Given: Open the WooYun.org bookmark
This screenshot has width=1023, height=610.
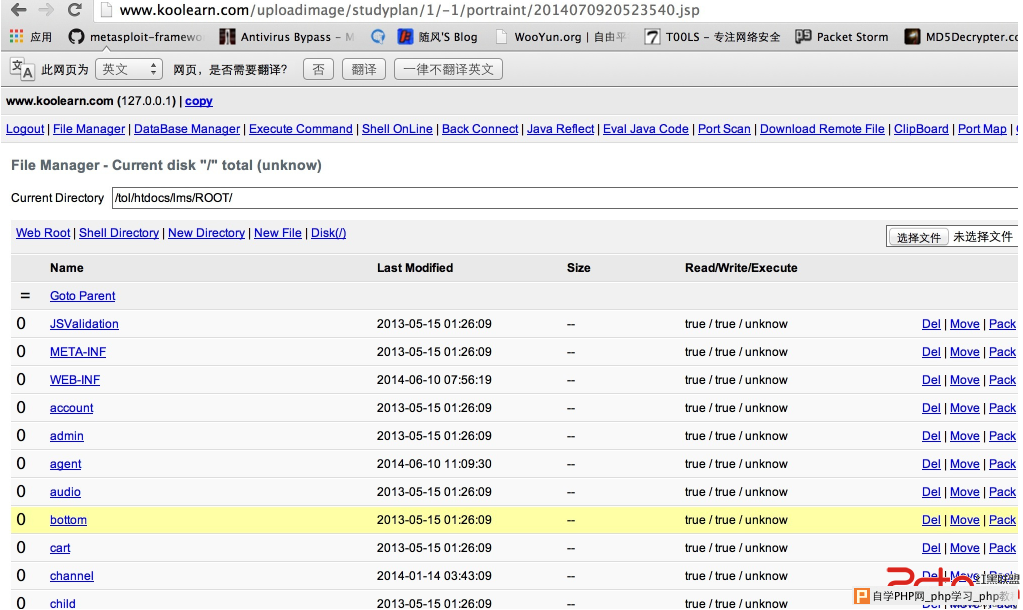Looking at the screenshot, I should point(560,37).
